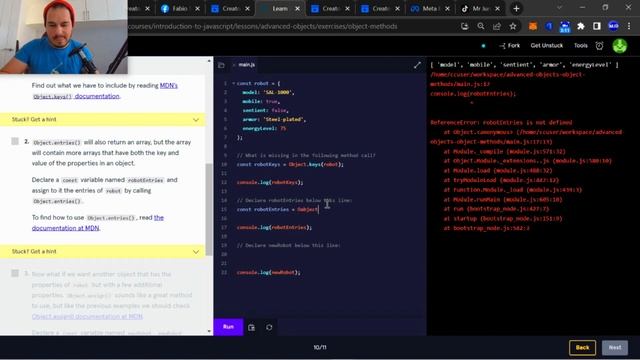Click the green status dot near Fork
This screenshot has height=360, width=640.
point(483,46)
